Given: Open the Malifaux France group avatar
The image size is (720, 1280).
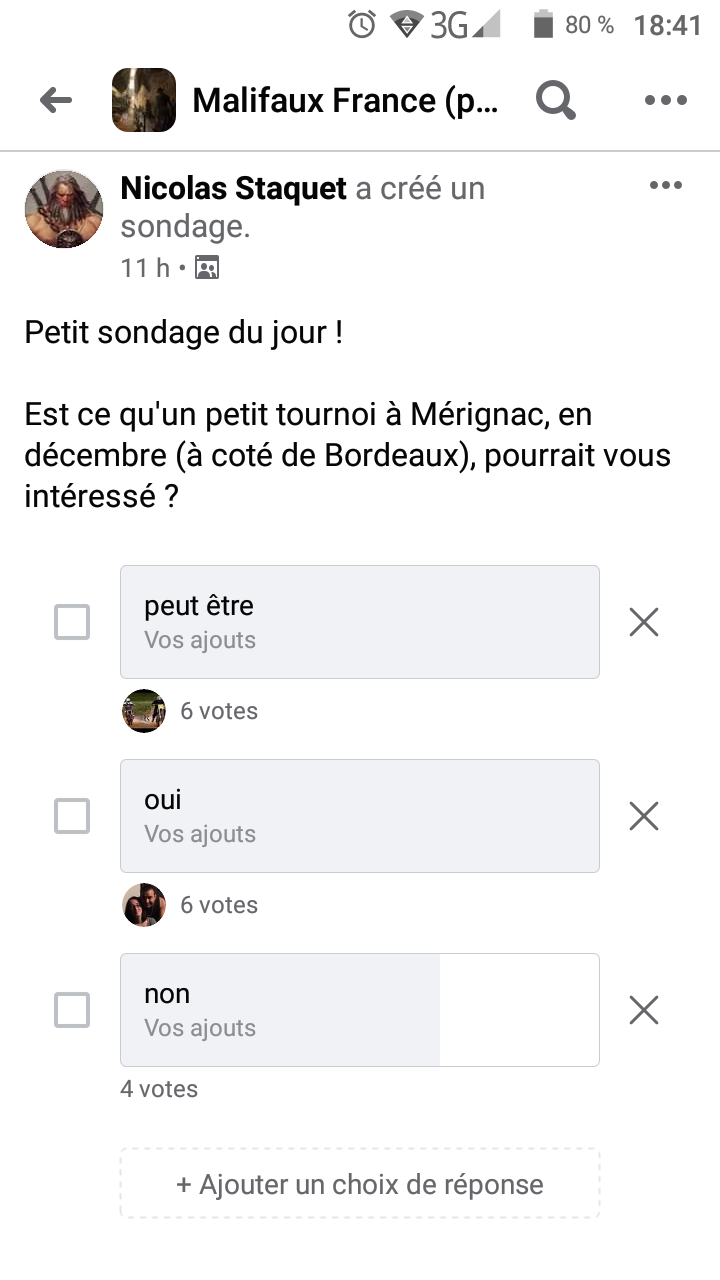Looking at the screenshot, I should 144,100.
